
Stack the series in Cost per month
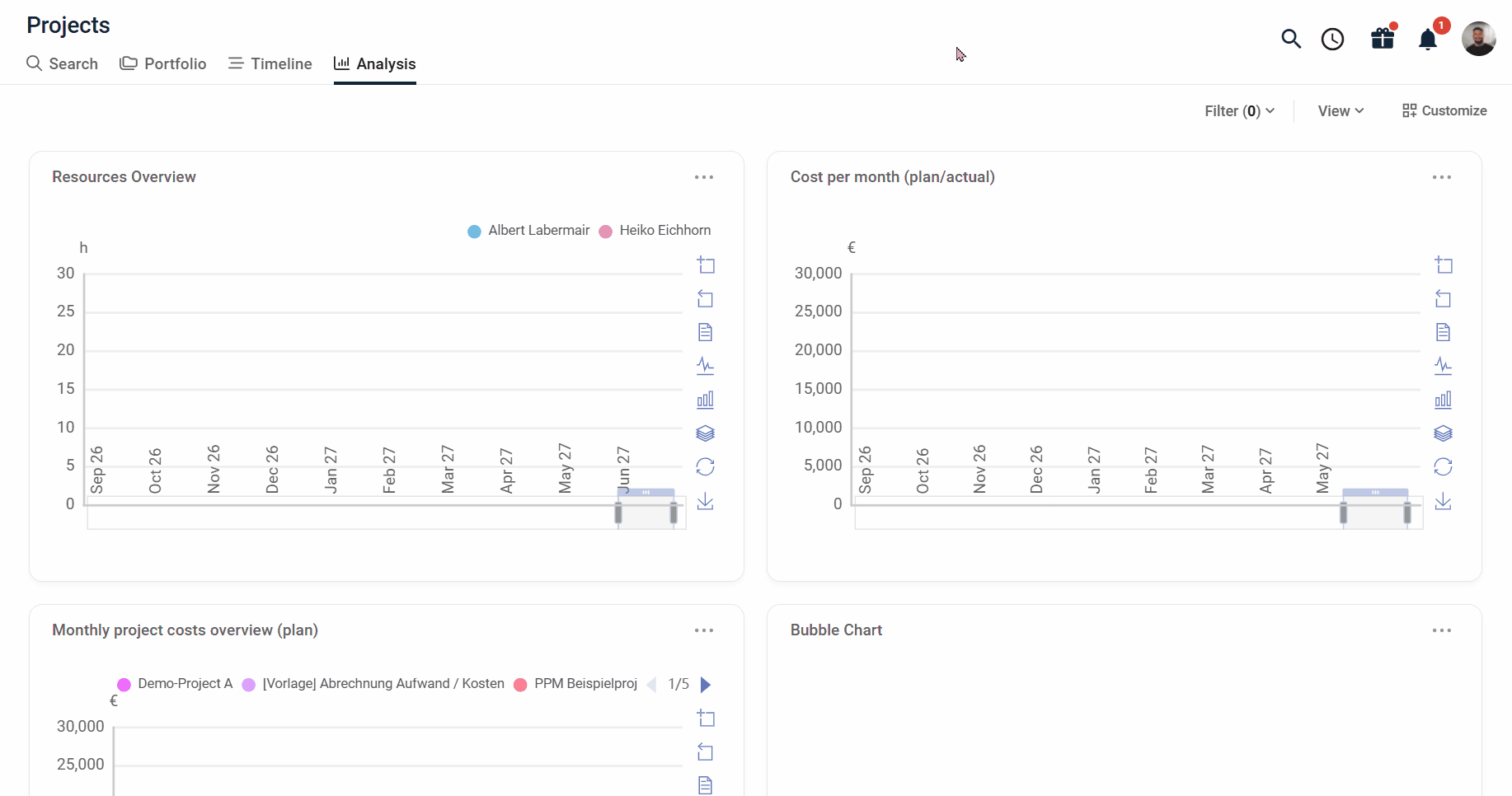pyautogui.click(x=1444, y=433)
